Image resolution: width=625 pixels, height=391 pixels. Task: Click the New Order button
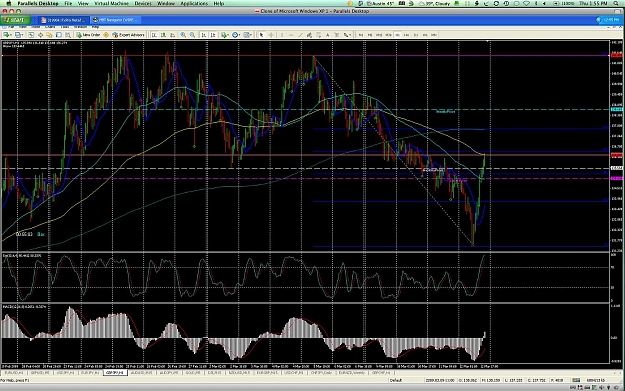88,35
